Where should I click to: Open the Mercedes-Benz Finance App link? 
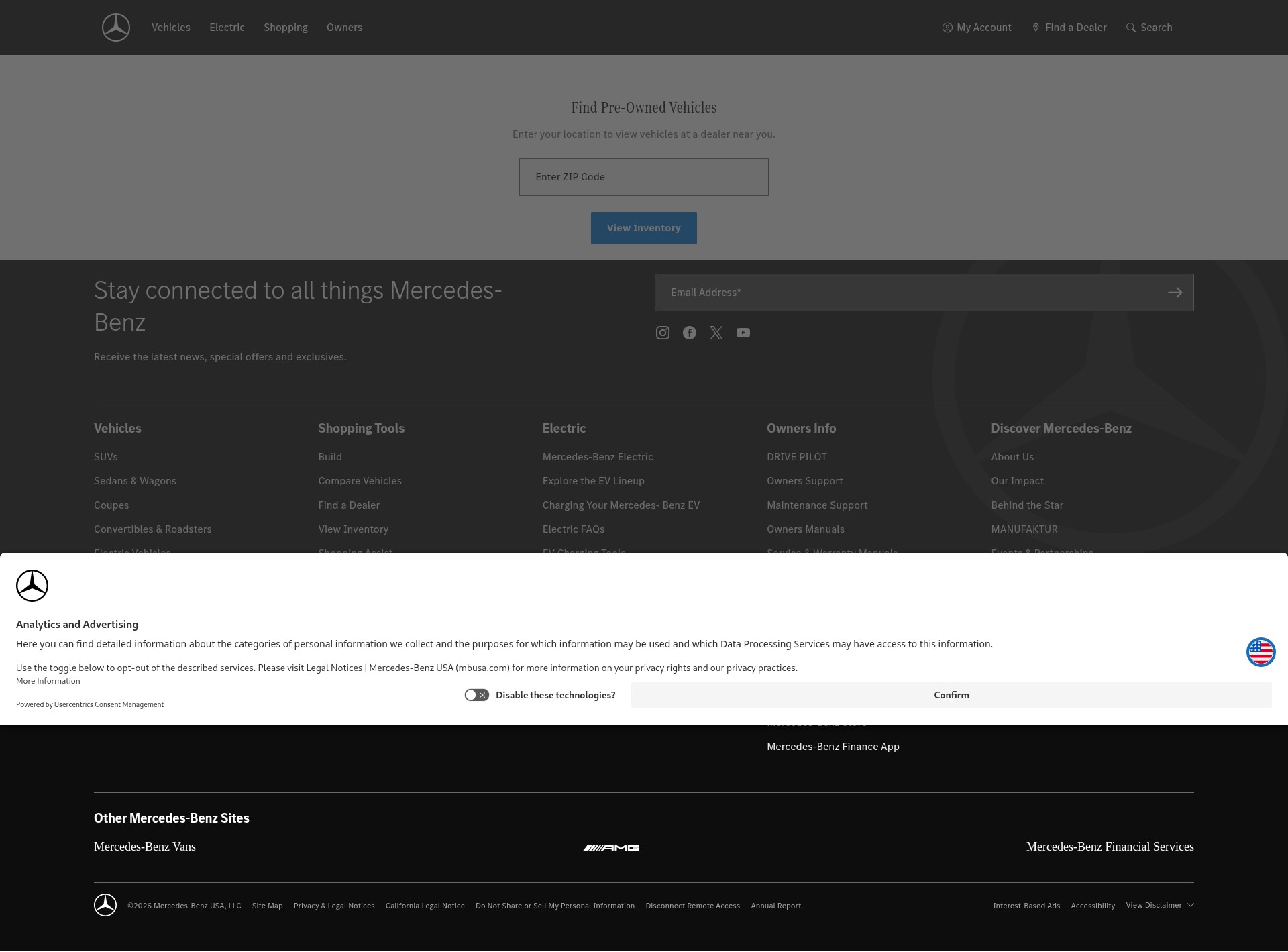point(833,747)
